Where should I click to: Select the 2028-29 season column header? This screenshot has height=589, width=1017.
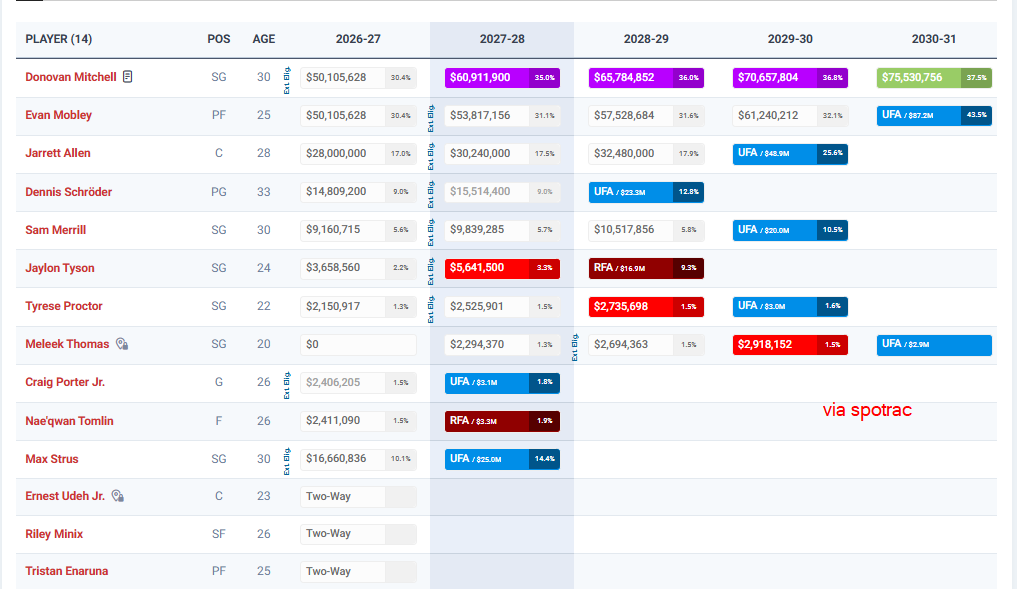(x=646, y=39)
